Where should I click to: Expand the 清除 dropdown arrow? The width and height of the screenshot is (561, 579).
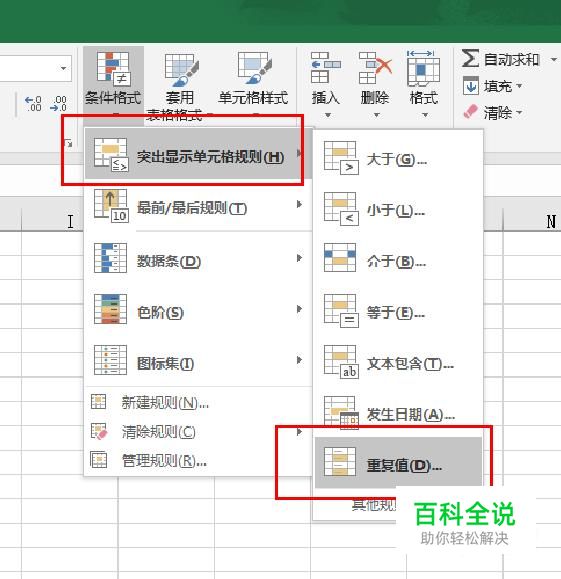(519, 112)
